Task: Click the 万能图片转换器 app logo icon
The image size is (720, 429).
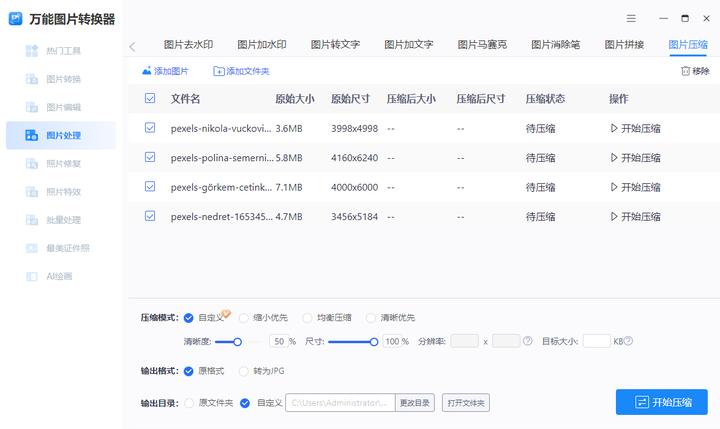Action: (x=16, y=18)
